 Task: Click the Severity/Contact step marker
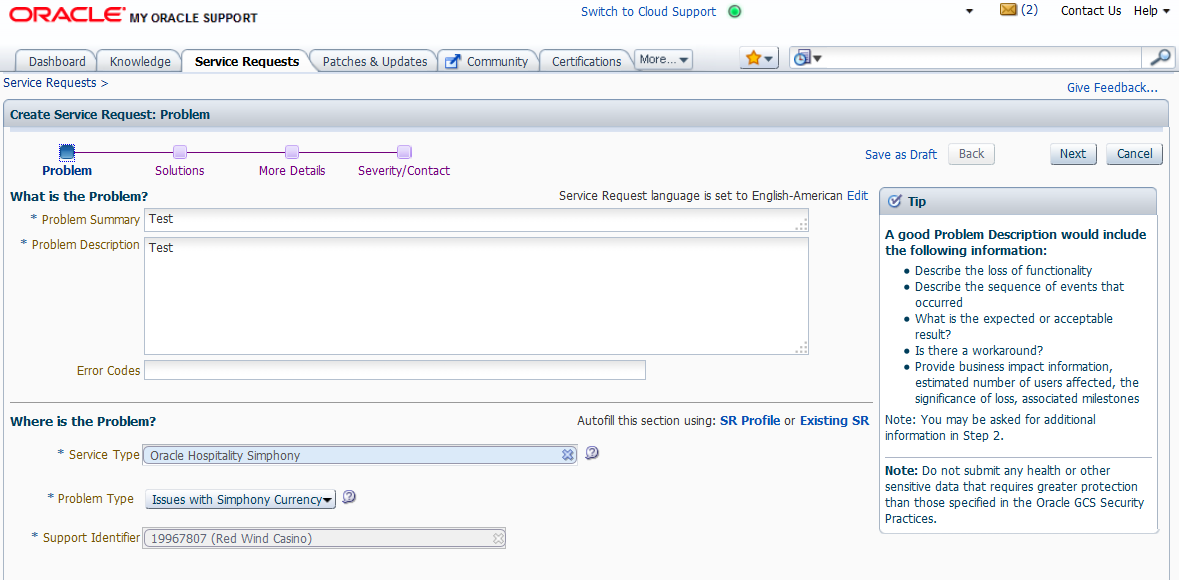coord(404,153)
